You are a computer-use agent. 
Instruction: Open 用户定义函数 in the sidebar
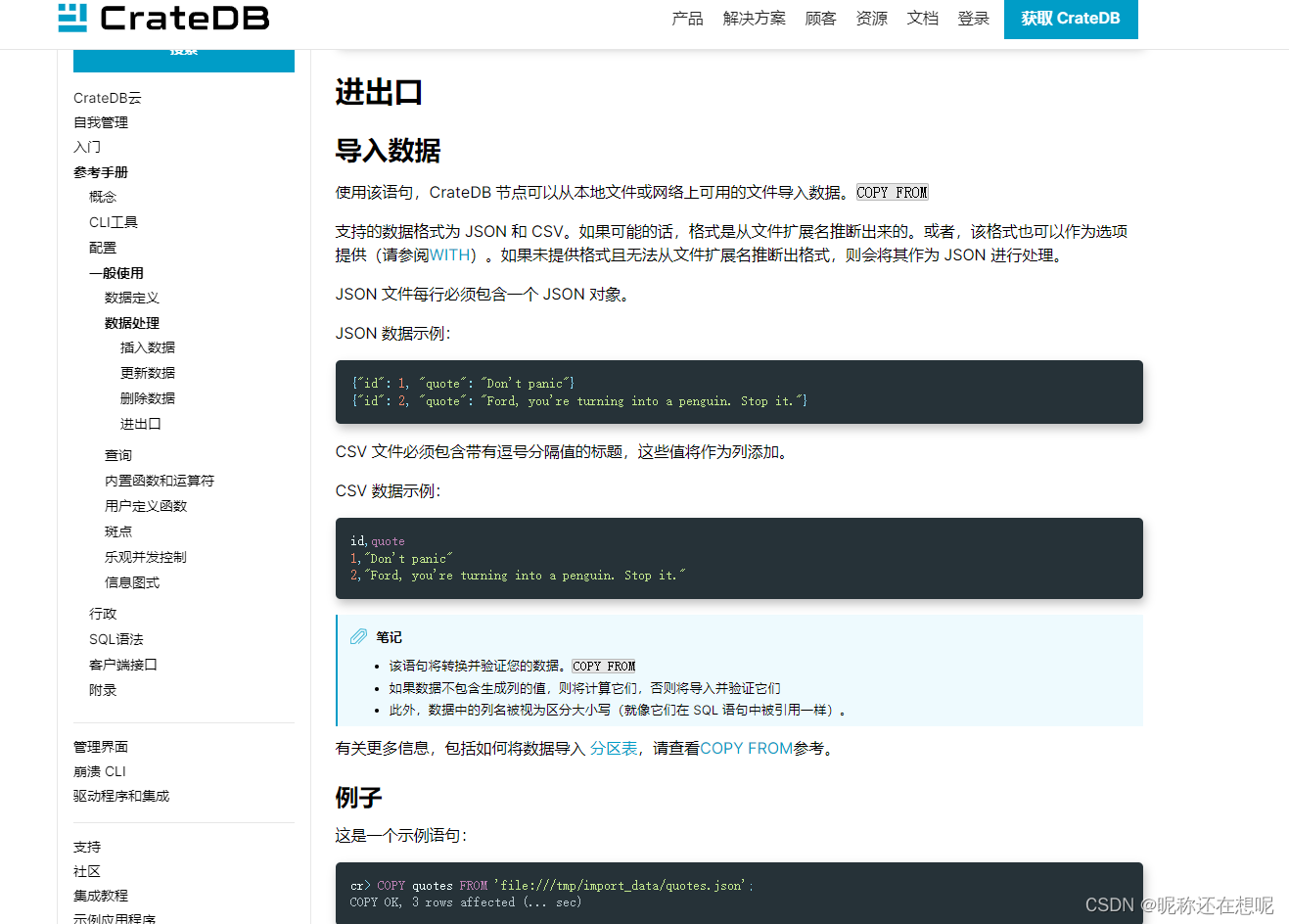(x=146, y=506)
